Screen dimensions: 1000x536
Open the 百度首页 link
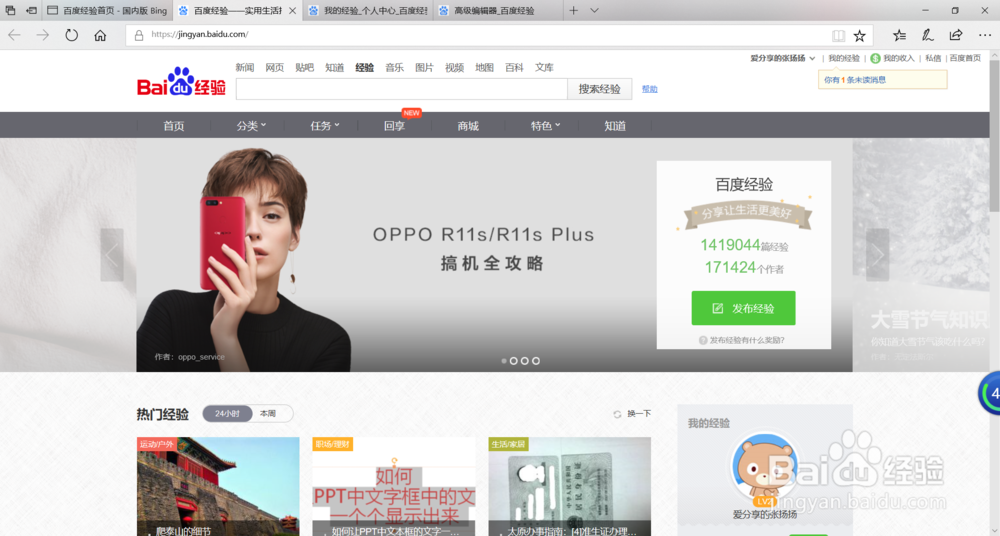(965, 58)
